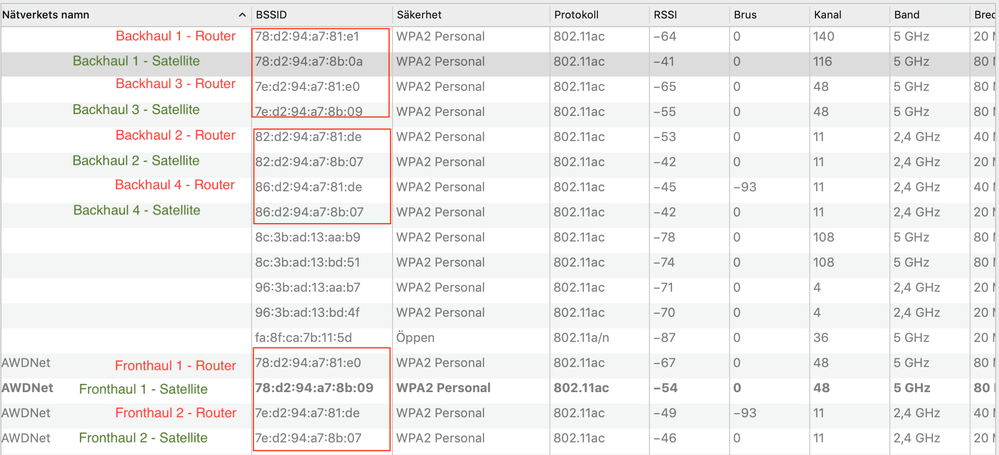999x455 pixels.
Task: Sort by Brus column header
Action: (745, 15)
